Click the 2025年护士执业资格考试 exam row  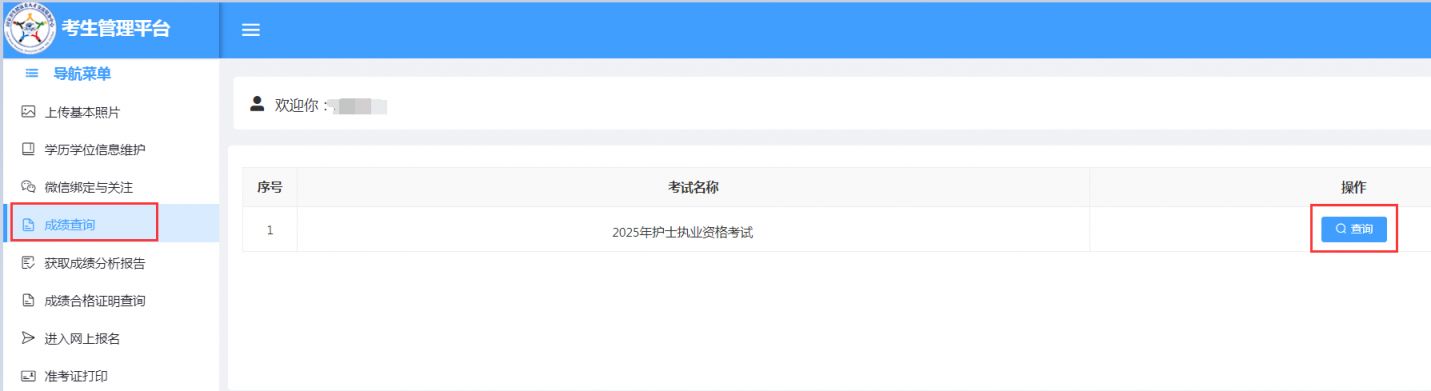[836, 231]
